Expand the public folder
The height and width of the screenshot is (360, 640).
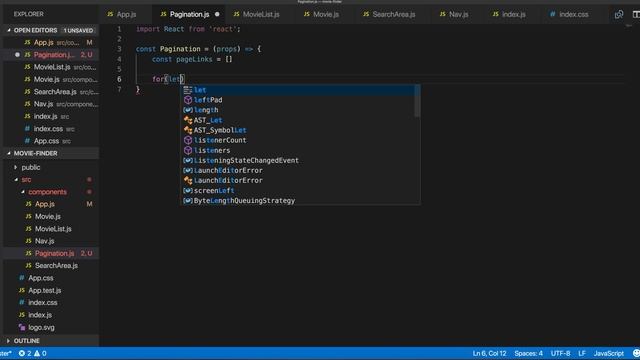click(x=16, y=167)
